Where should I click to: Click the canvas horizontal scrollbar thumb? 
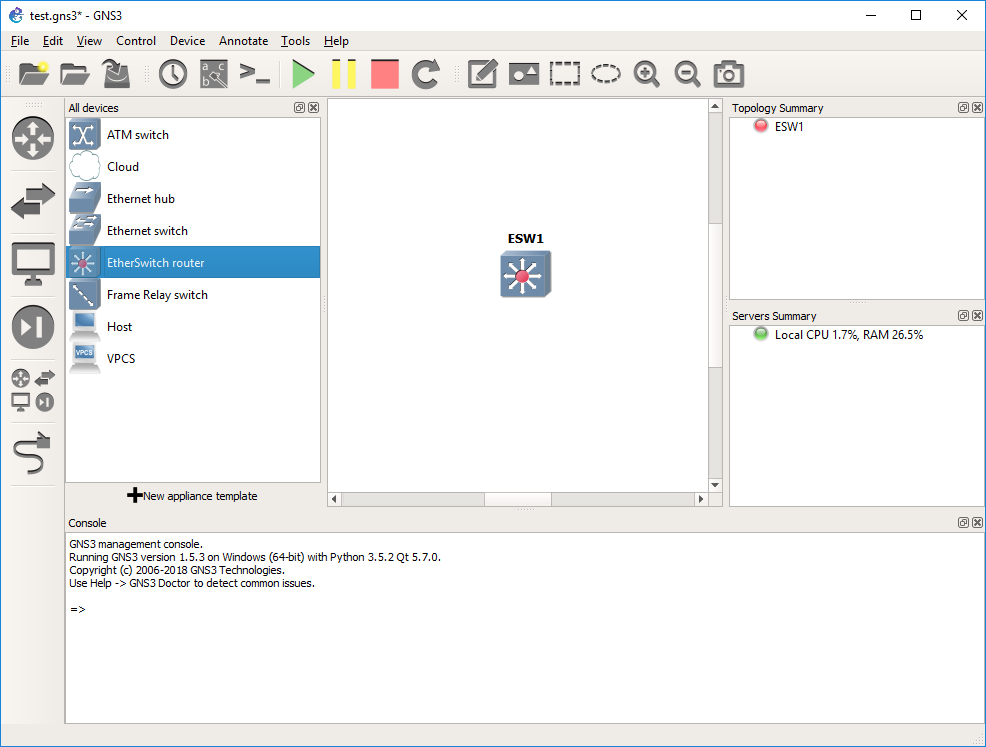pyautogui.click(x=518, y=499)
